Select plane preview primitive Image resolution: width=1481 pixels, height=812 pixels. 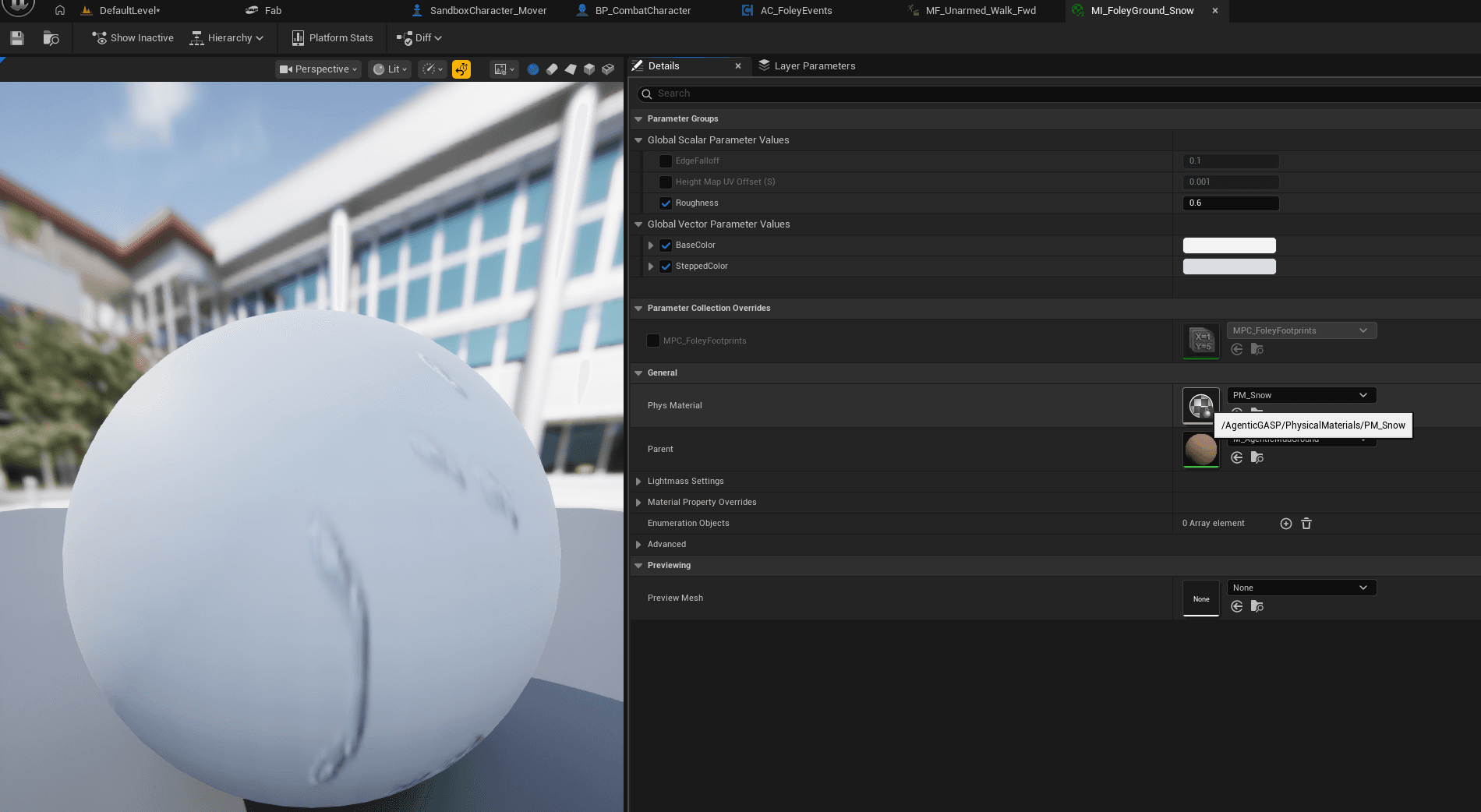coord(571,69)
